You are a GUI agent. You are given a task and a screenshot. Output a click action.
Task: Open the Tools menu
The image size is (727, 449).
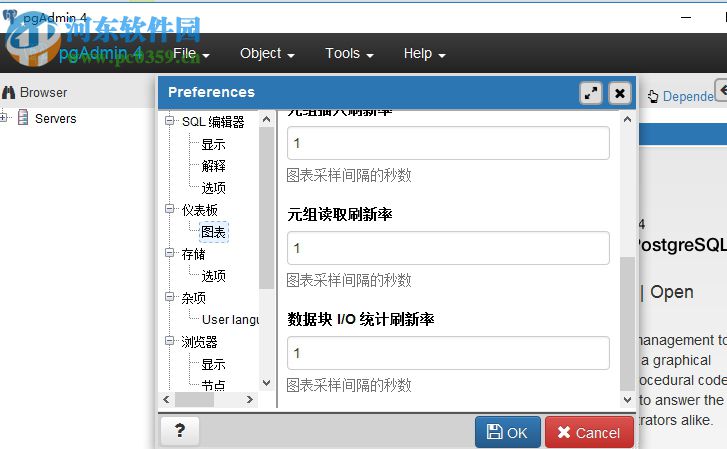click(x=349, y=54)
